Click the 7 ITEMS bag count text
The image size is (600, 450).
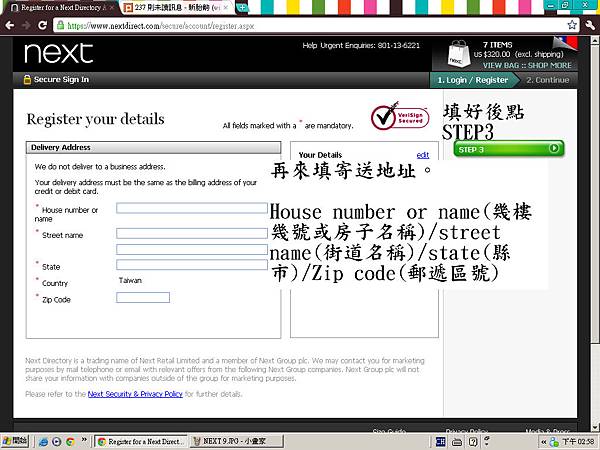497,45
